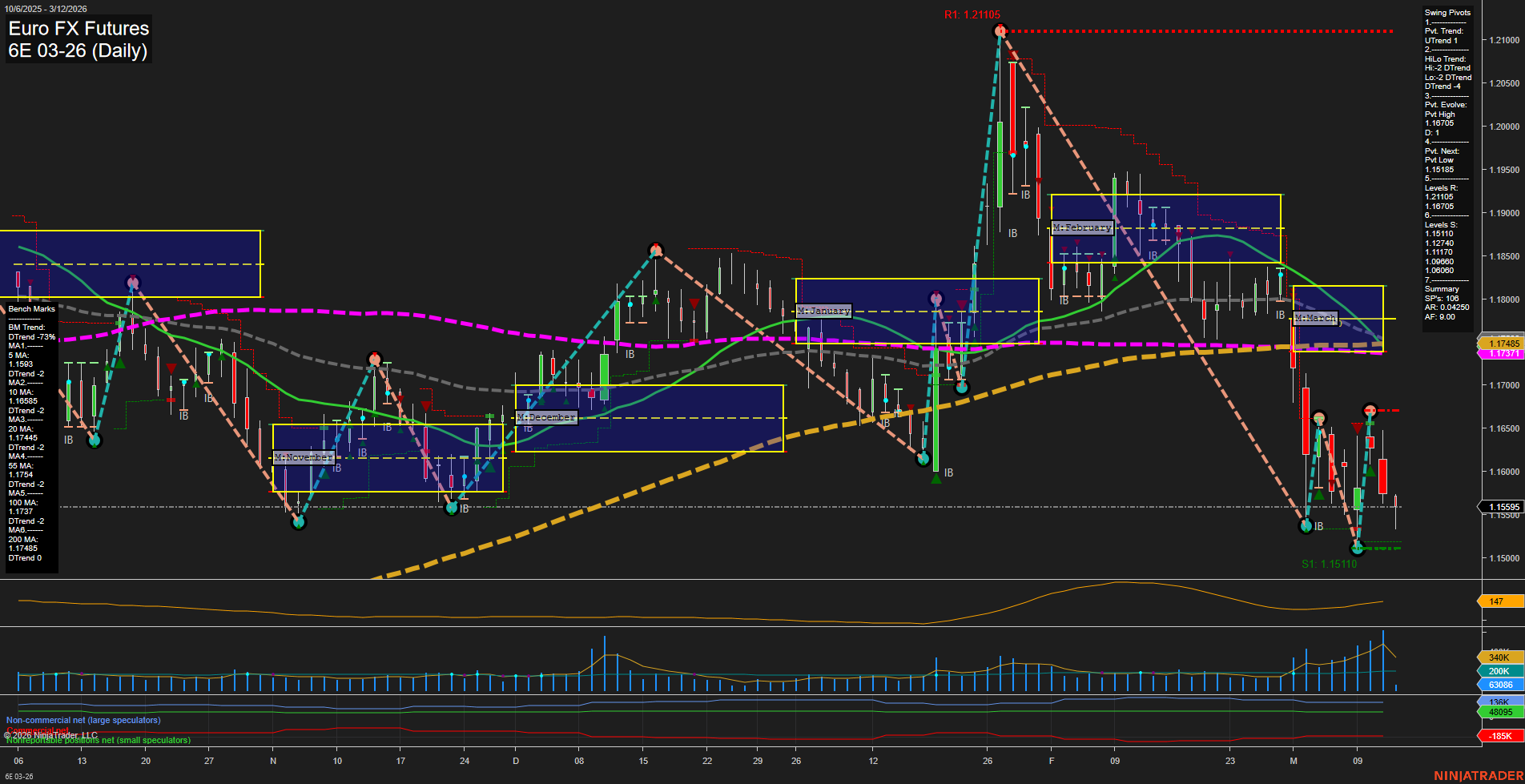This screenshot has width=1525, height=784.
Task: Click the red -185K COT marker
Action: (1499, 736)
